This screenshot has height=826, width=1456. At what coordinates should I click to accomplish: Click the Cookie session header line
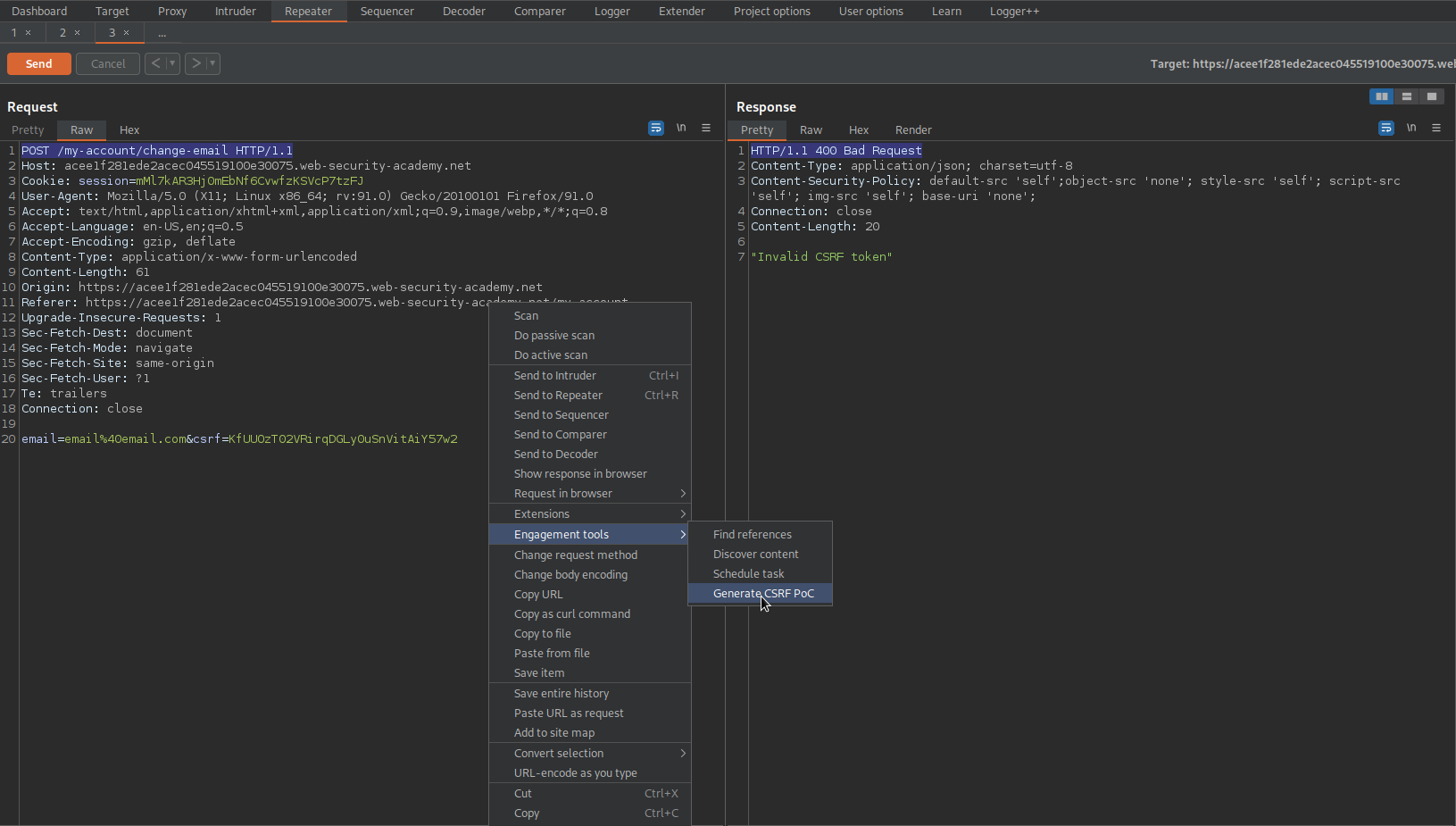[x=193, y=181]
